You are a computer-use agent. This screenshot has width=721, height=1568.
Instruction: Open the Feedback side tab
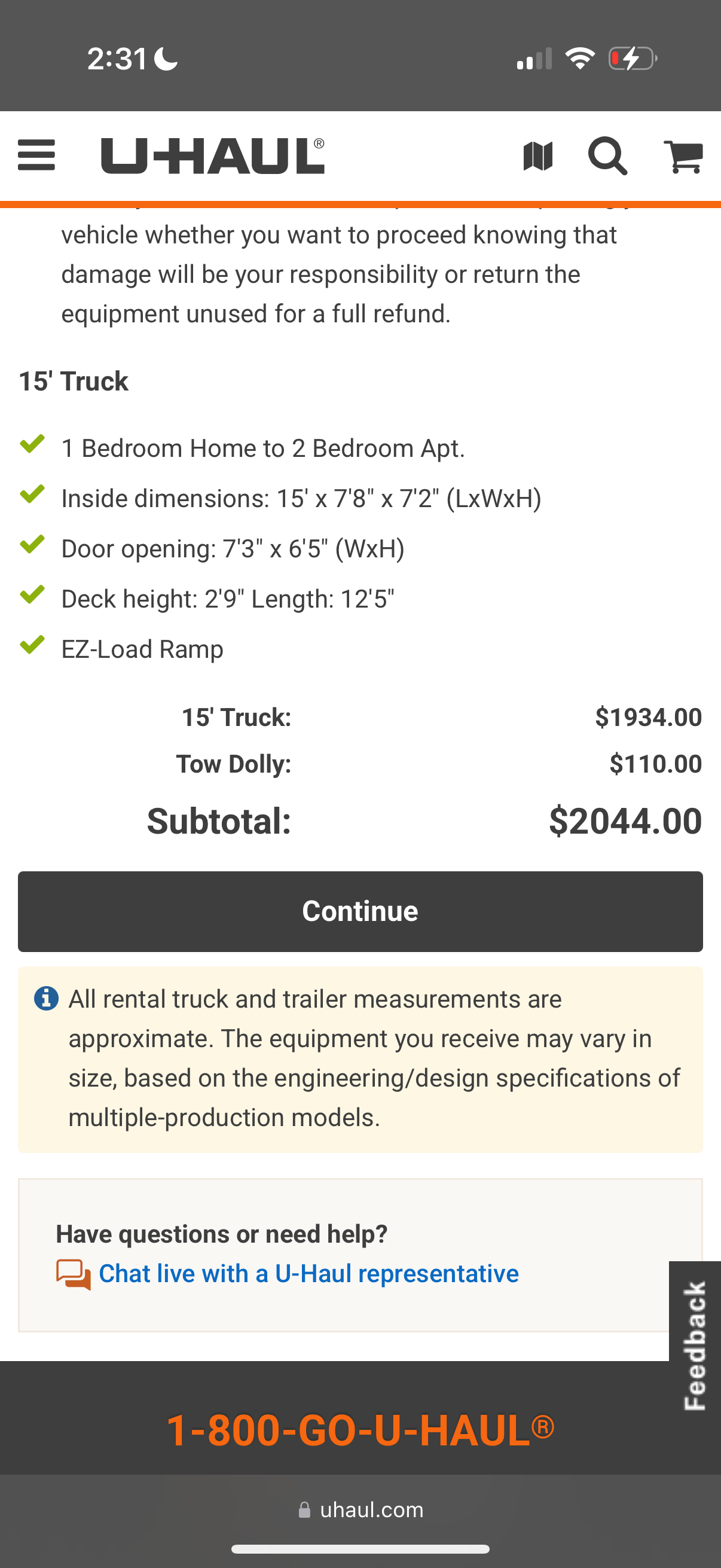click(695, 1345)
